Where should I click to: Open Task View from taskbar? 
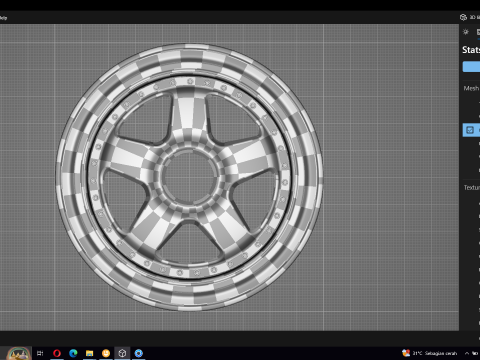click(x=40, y=353)
